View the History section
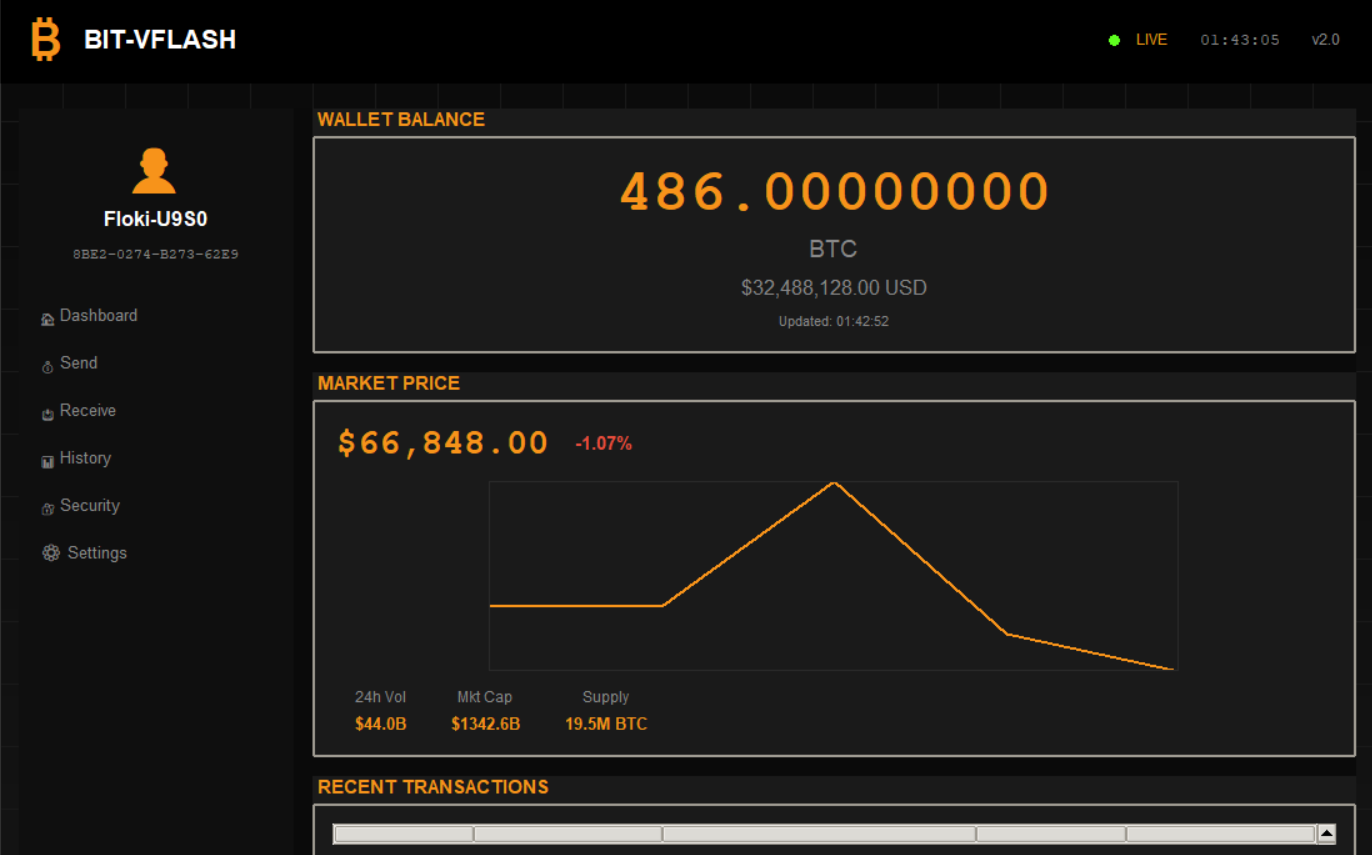The width and height of the screenshot is (1372, 855). click(85, 458)
